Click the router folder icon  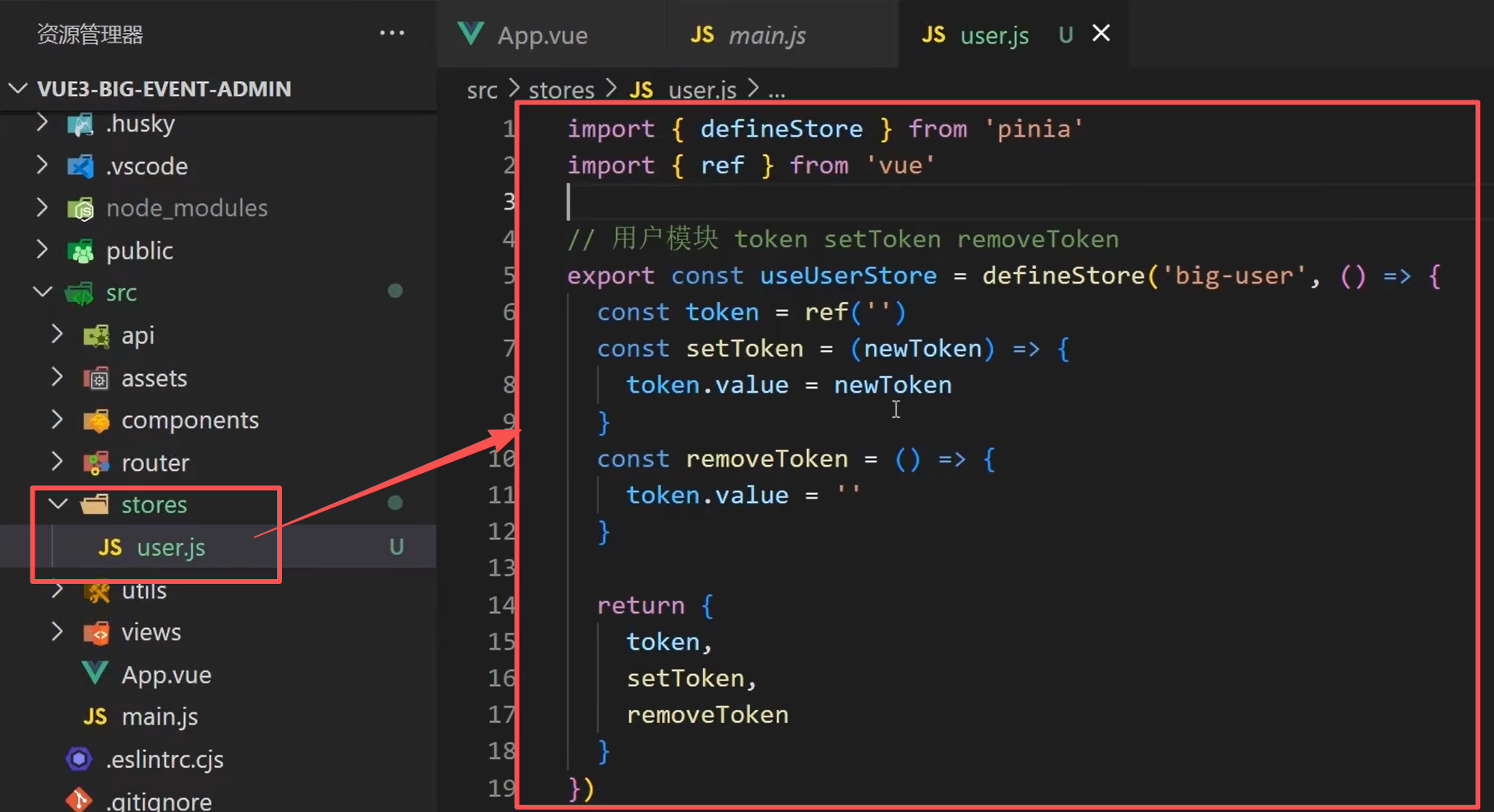(96, 463)
